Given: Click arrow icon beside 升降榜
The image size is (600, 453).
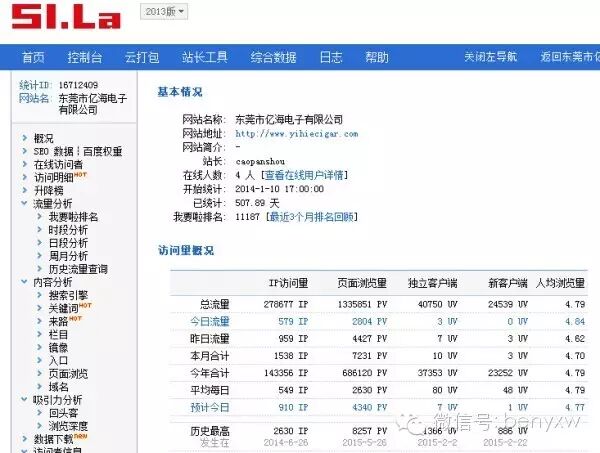Looking at the screenshot, I should tap(25, 190).
